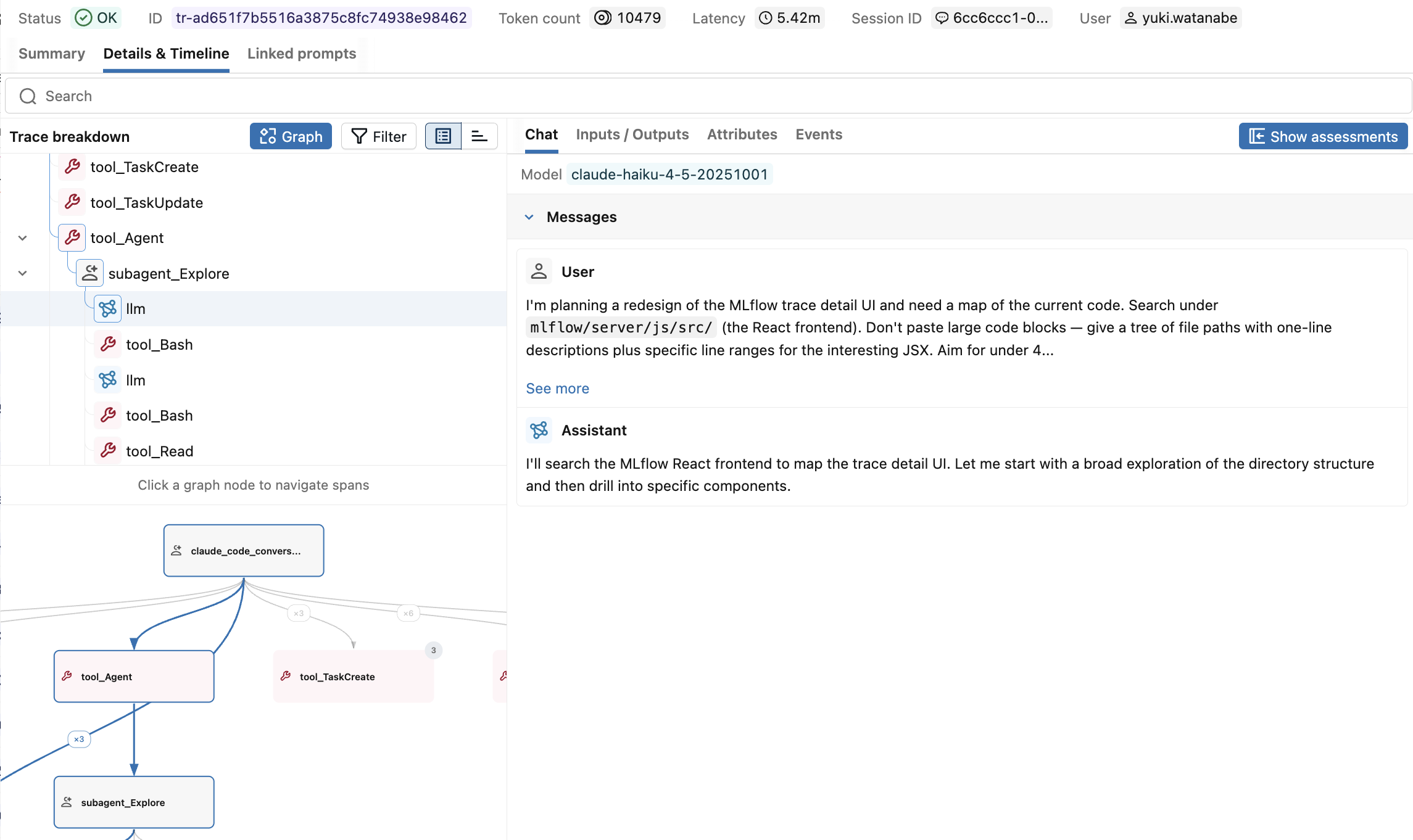Click the session ID speech bubble icon
The height and width of the screenshot is (840, 1413).
click(942, 18)
